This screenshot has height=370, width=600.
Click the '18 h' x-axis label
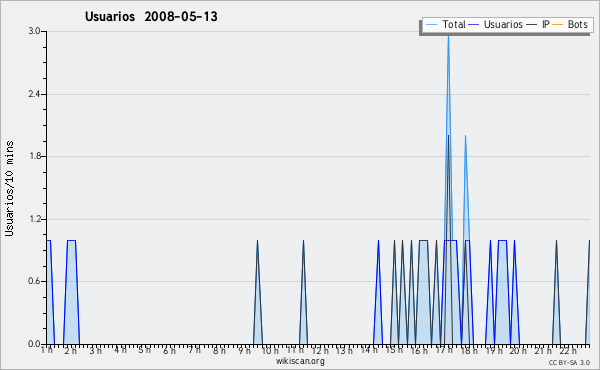point(469,350)
